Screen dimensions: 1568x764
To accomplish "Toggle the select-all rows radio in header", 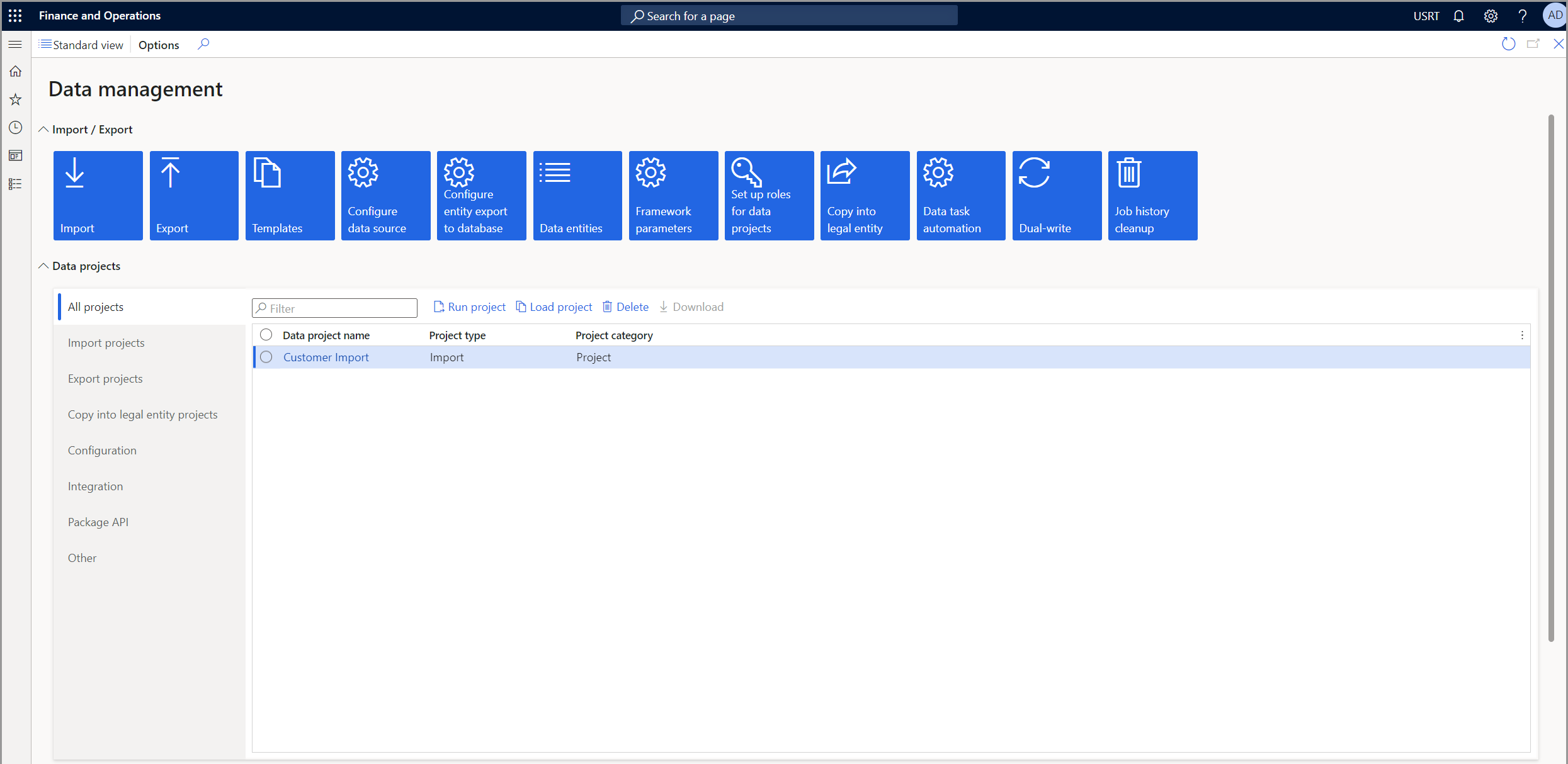I will [266, 335].
